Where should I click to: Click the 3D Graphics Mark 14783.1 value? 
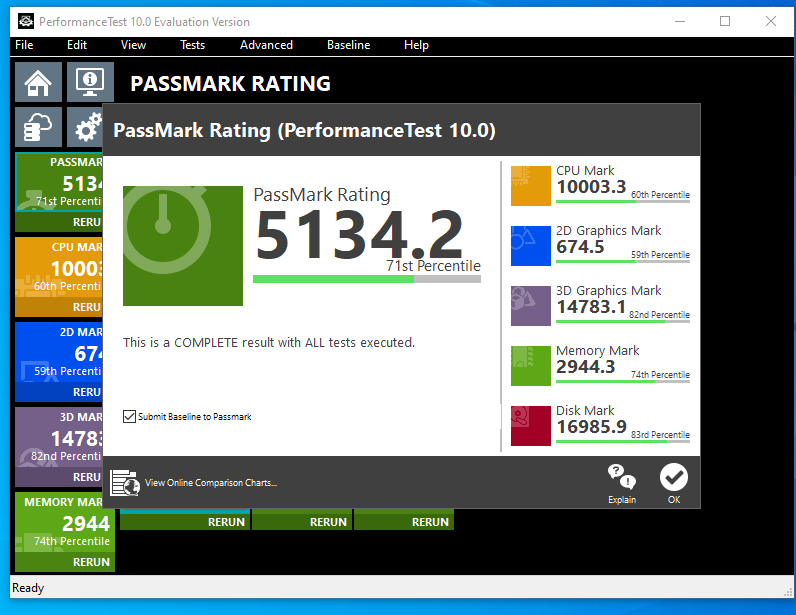(591, 307)
